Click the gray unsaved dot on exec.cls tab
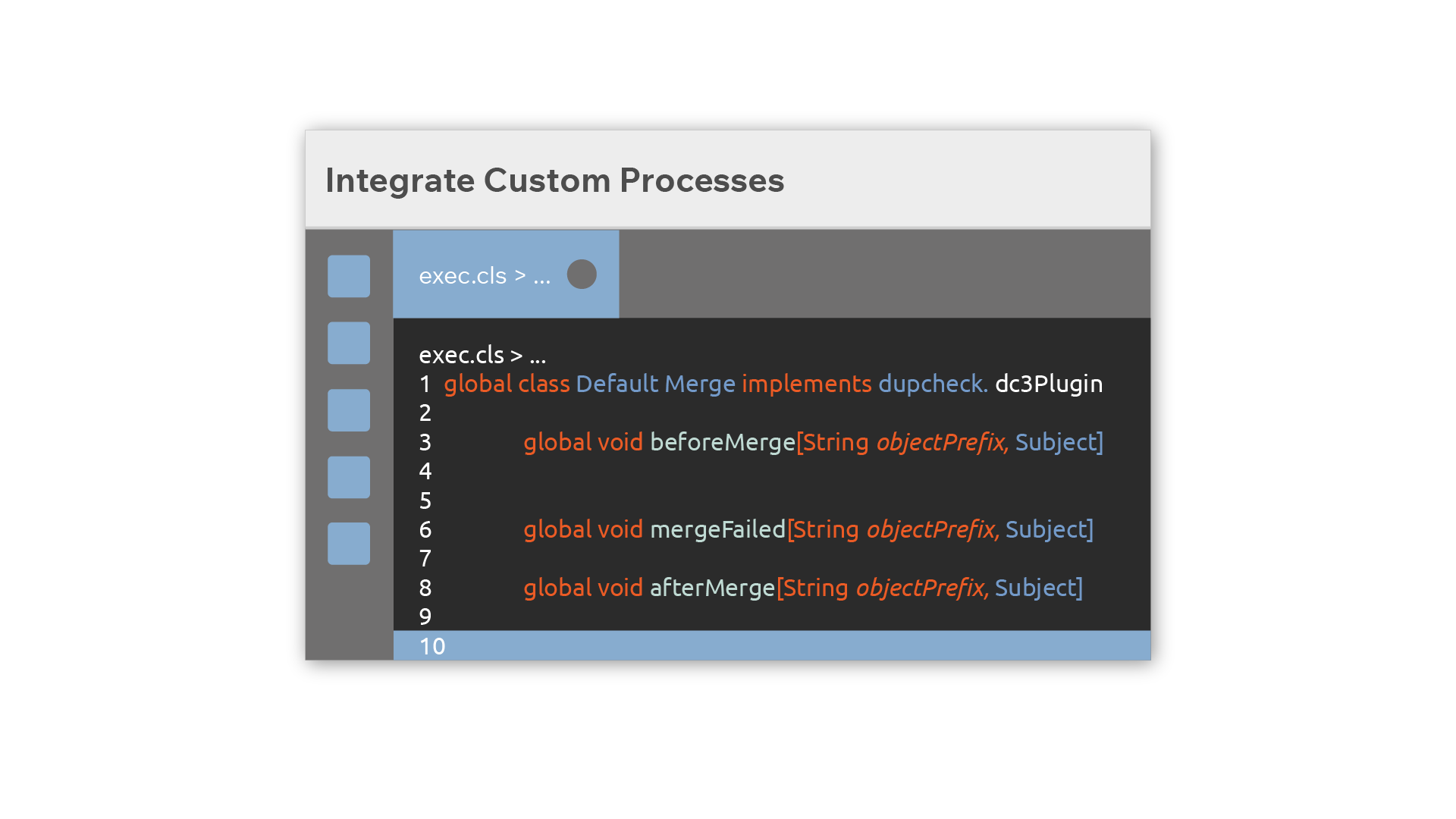This screenshot has height=819, width=1456. (x=582, y=275)
